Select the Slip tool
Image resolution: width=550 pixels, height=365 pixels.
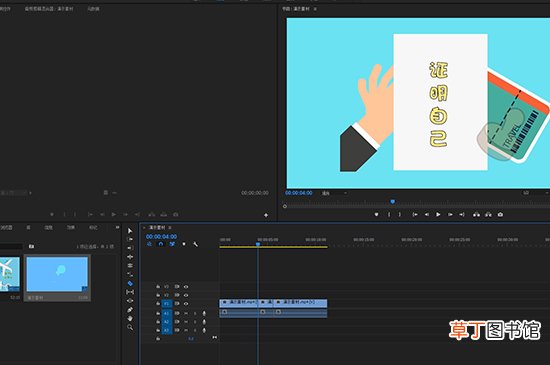pos(130,292)
